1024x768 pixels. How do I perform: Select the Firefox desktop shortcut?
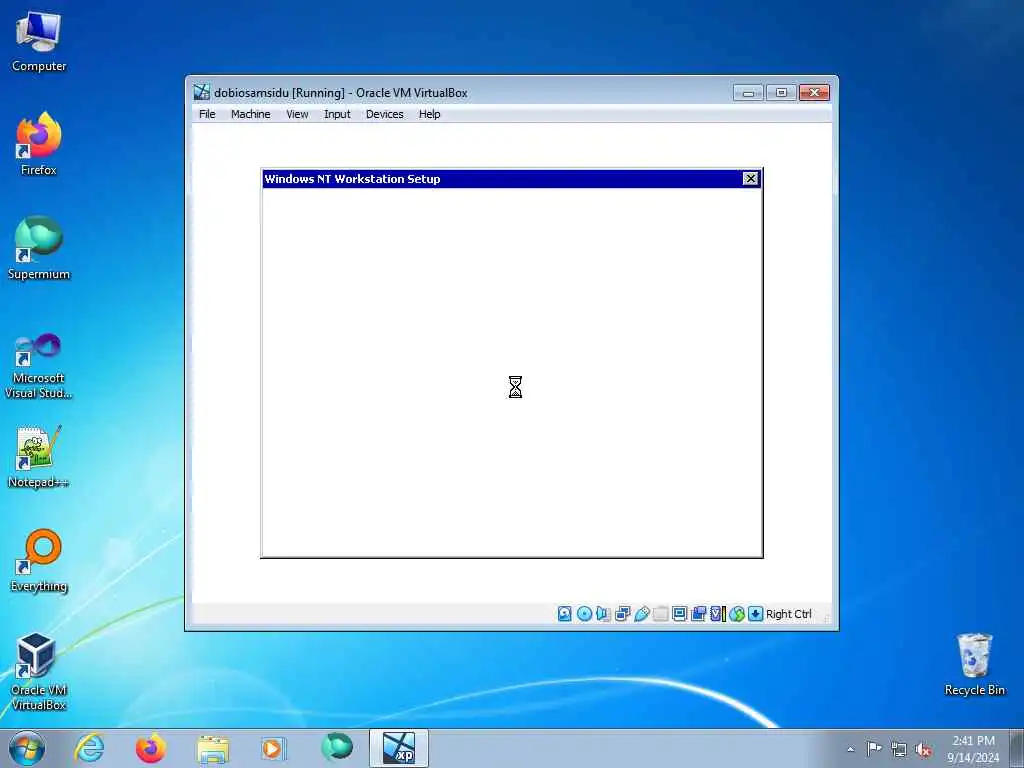(x=39, y=144)
